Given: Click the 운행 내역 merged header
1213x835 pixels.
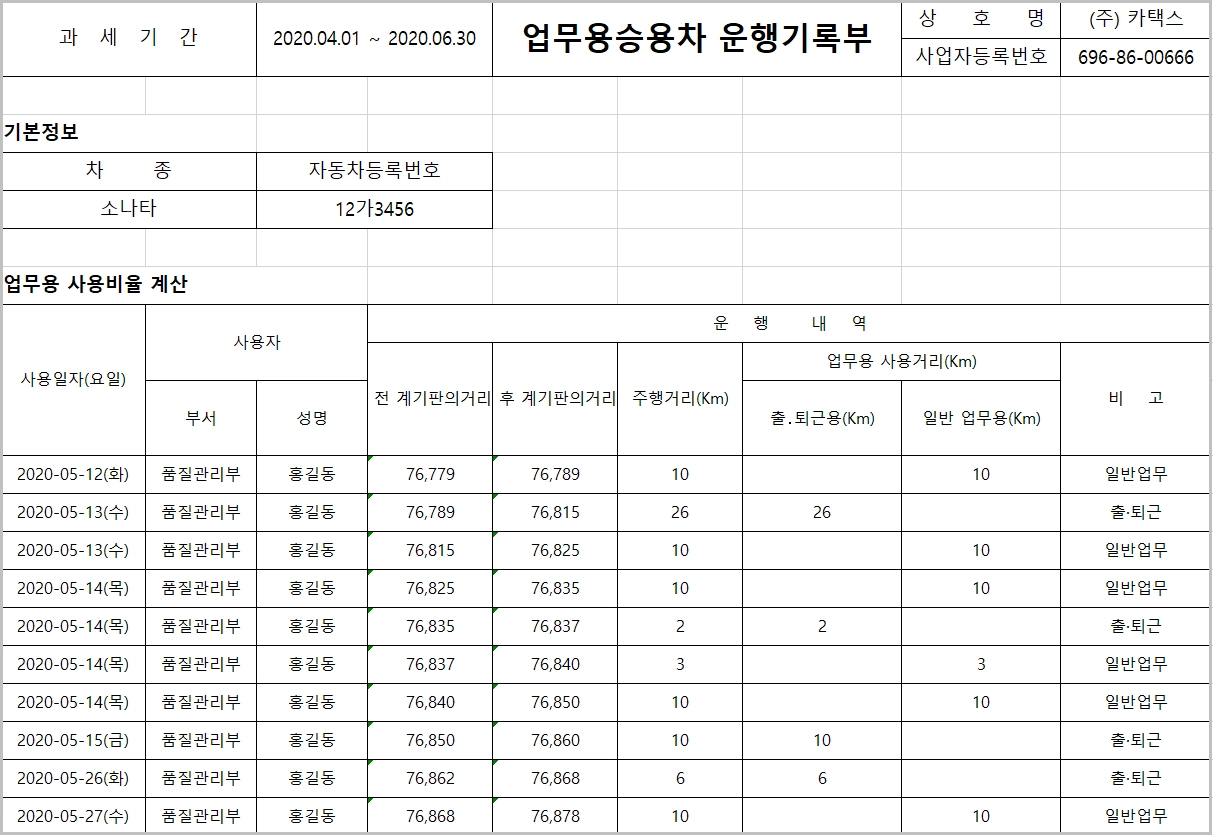Looking at the screenshot, I should click(x=788, y=324).
